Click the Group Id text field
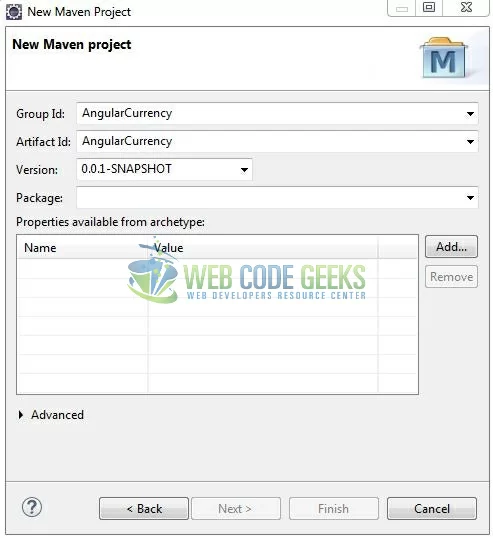 [270, 114]
